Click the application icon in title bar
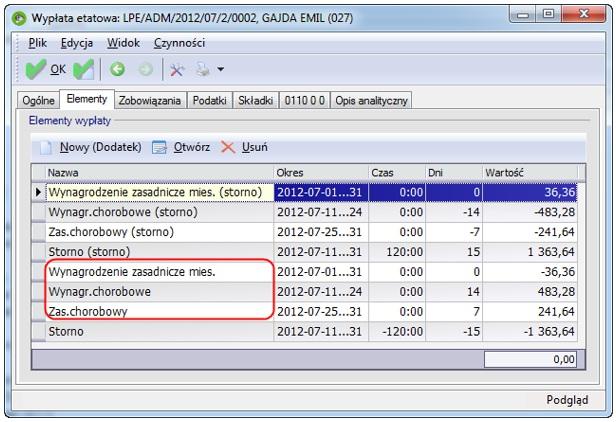This screenshot has height=422, width=616. point(18,18)
